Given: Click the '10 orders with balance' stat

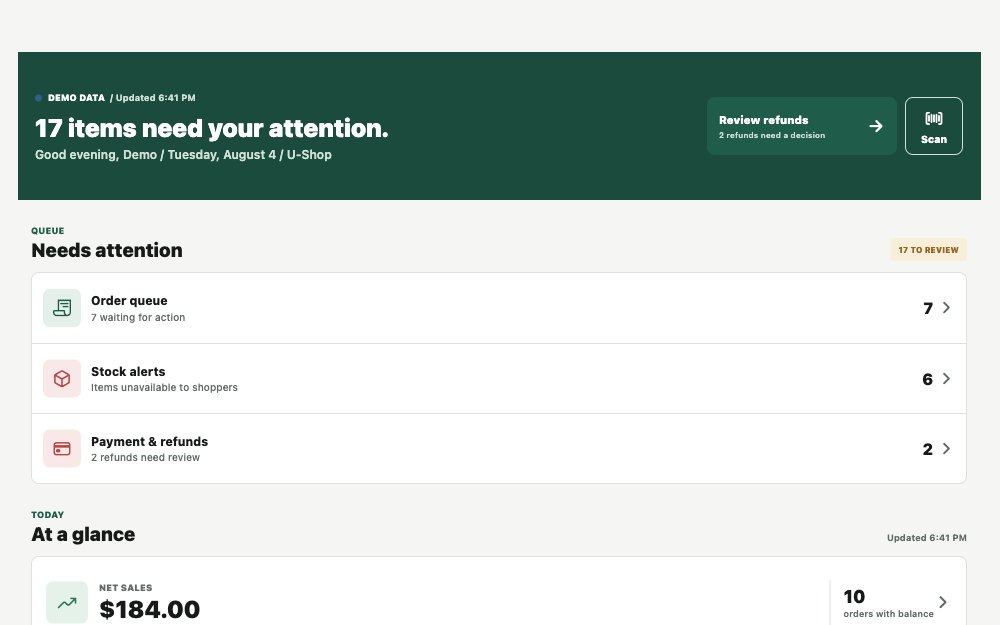Looking at the screenshot, I should [x=888, y=603].
